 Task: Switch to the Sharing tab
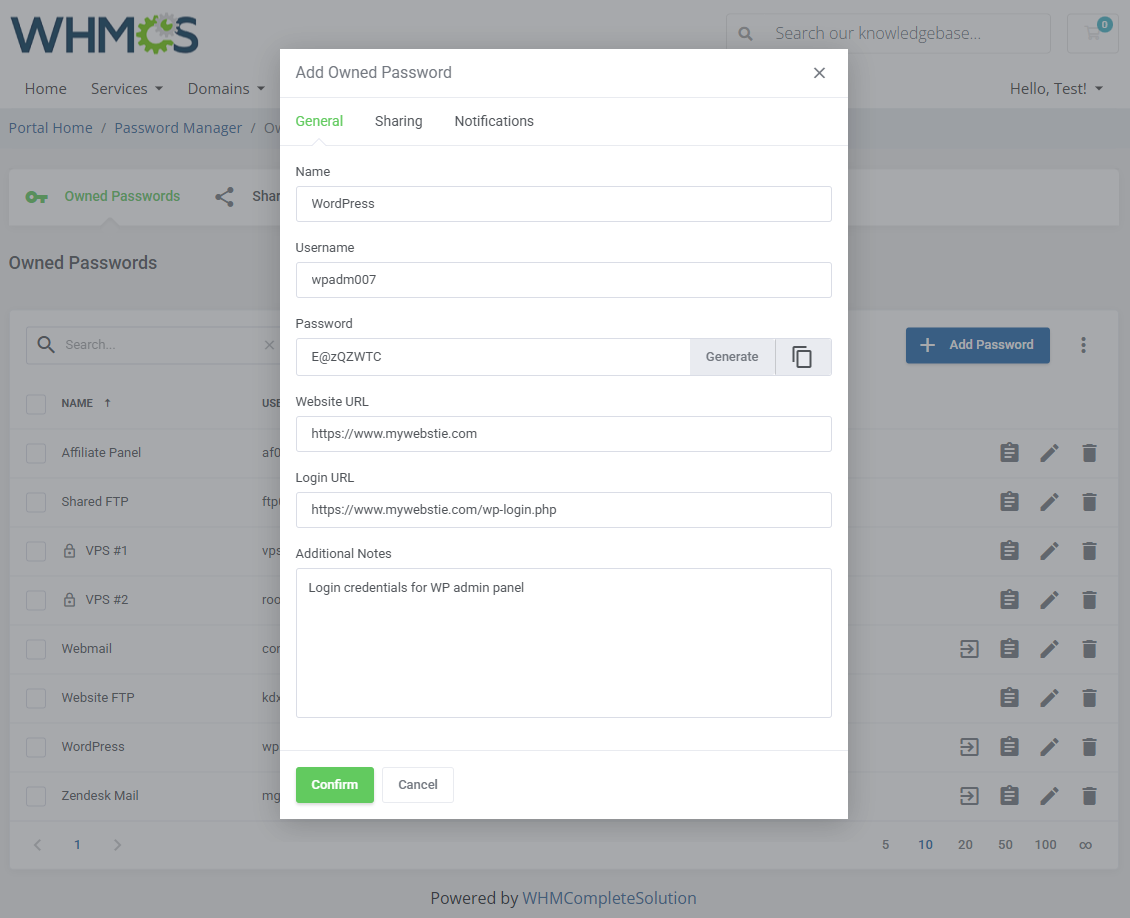tap(398, 121)
